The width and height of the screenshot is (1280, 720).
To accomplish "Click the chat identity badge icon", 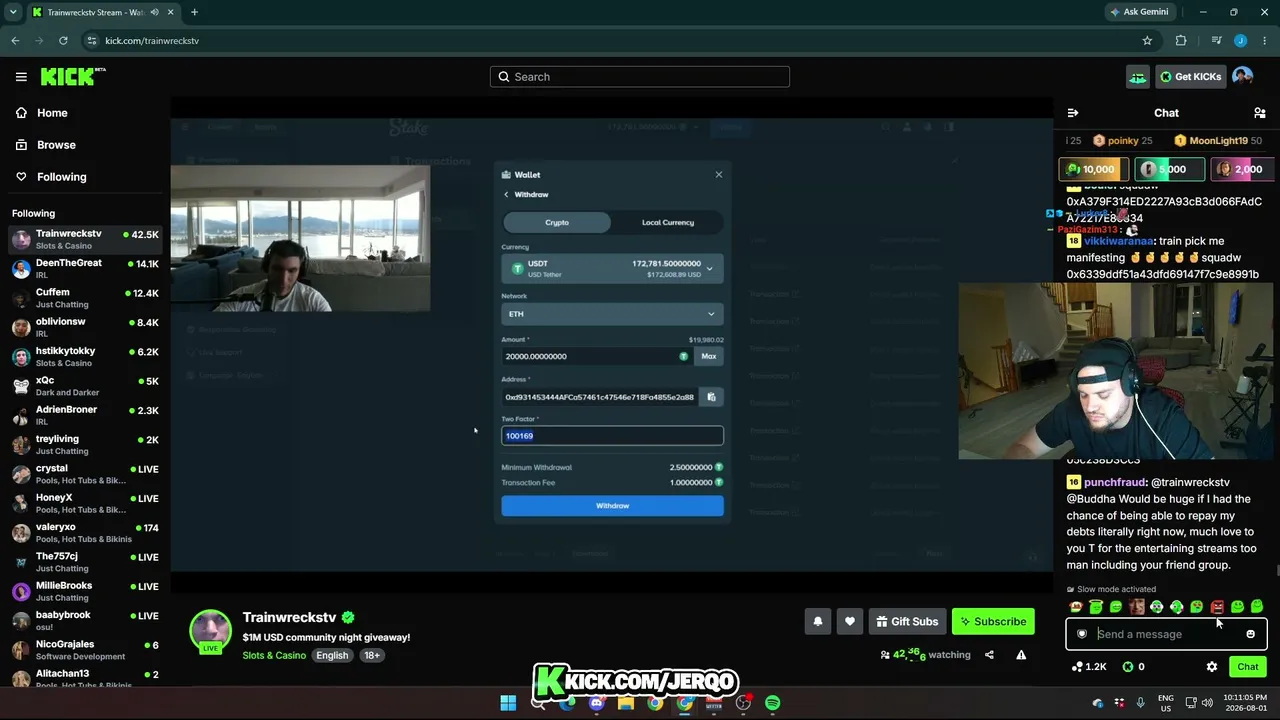I will point(1082,634).
